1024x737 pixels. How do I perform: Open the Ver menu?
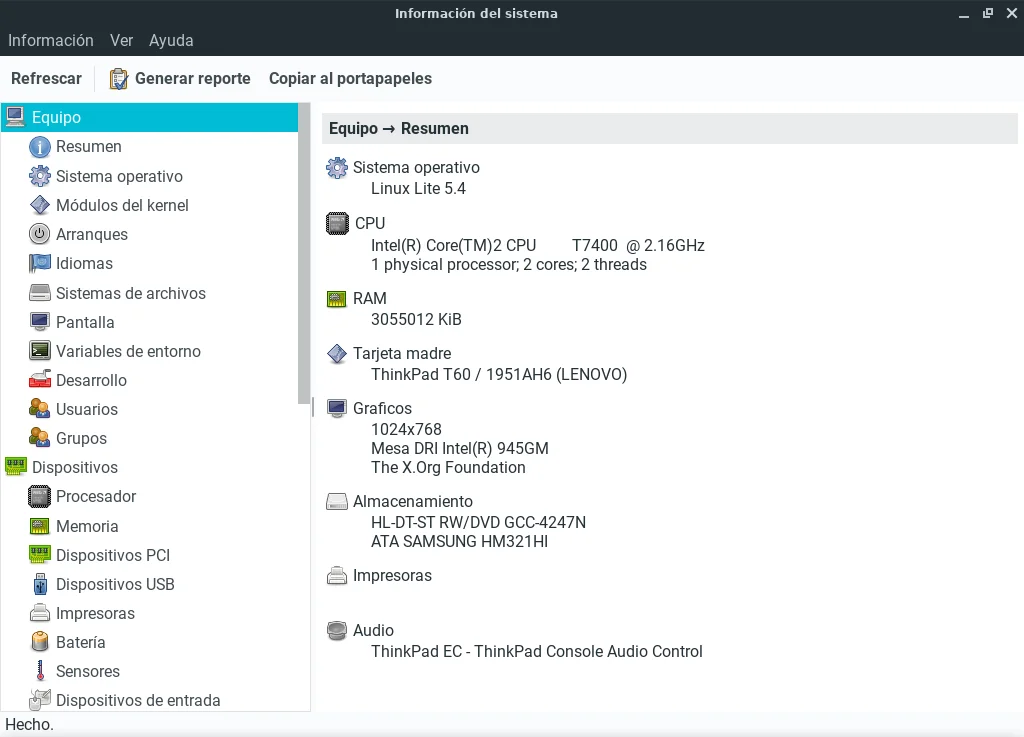click(121, 41)
